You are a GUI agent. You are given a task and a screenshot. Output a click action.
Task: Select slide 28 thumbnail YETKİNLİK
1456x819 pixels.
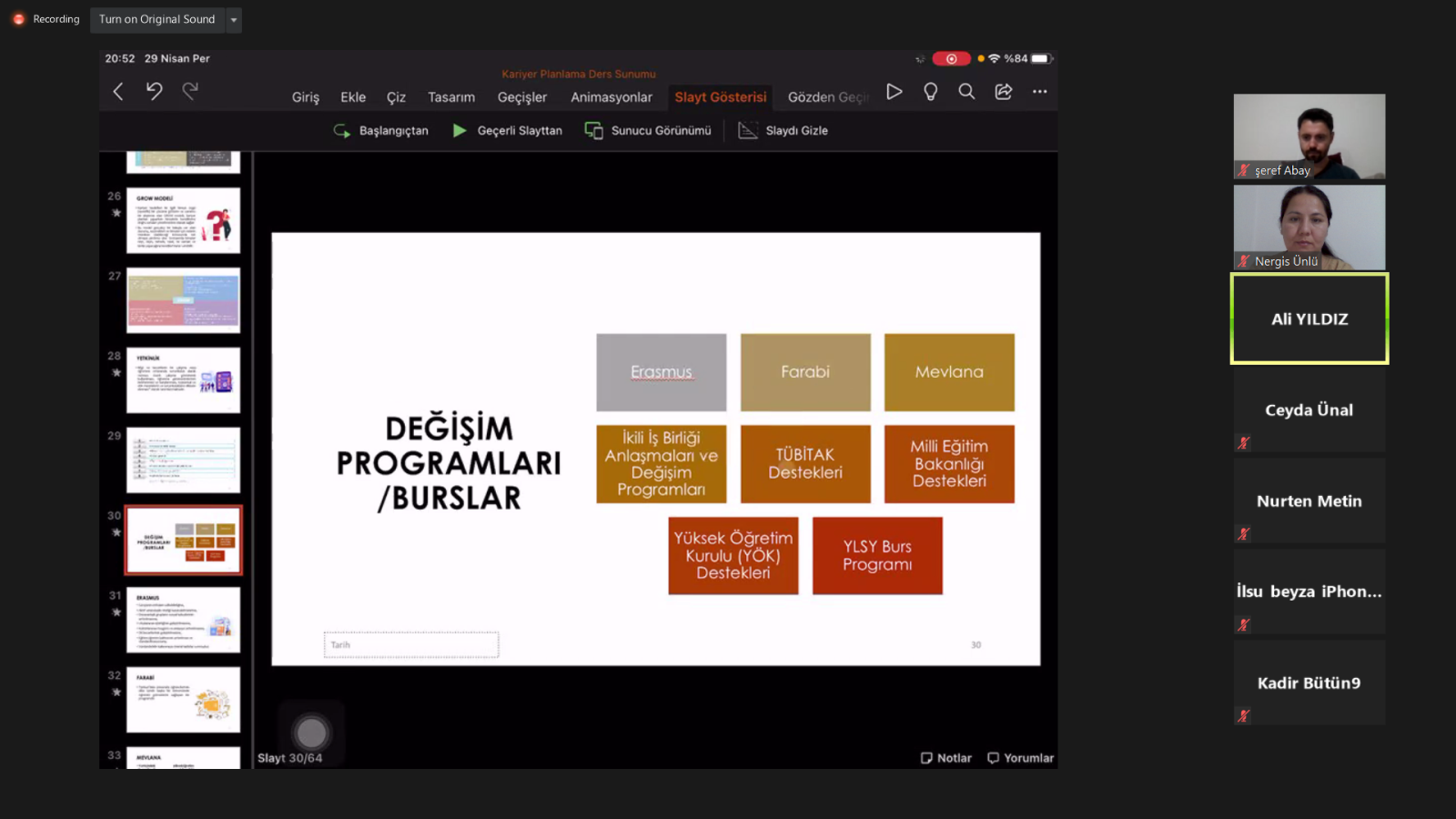(183, 380)
